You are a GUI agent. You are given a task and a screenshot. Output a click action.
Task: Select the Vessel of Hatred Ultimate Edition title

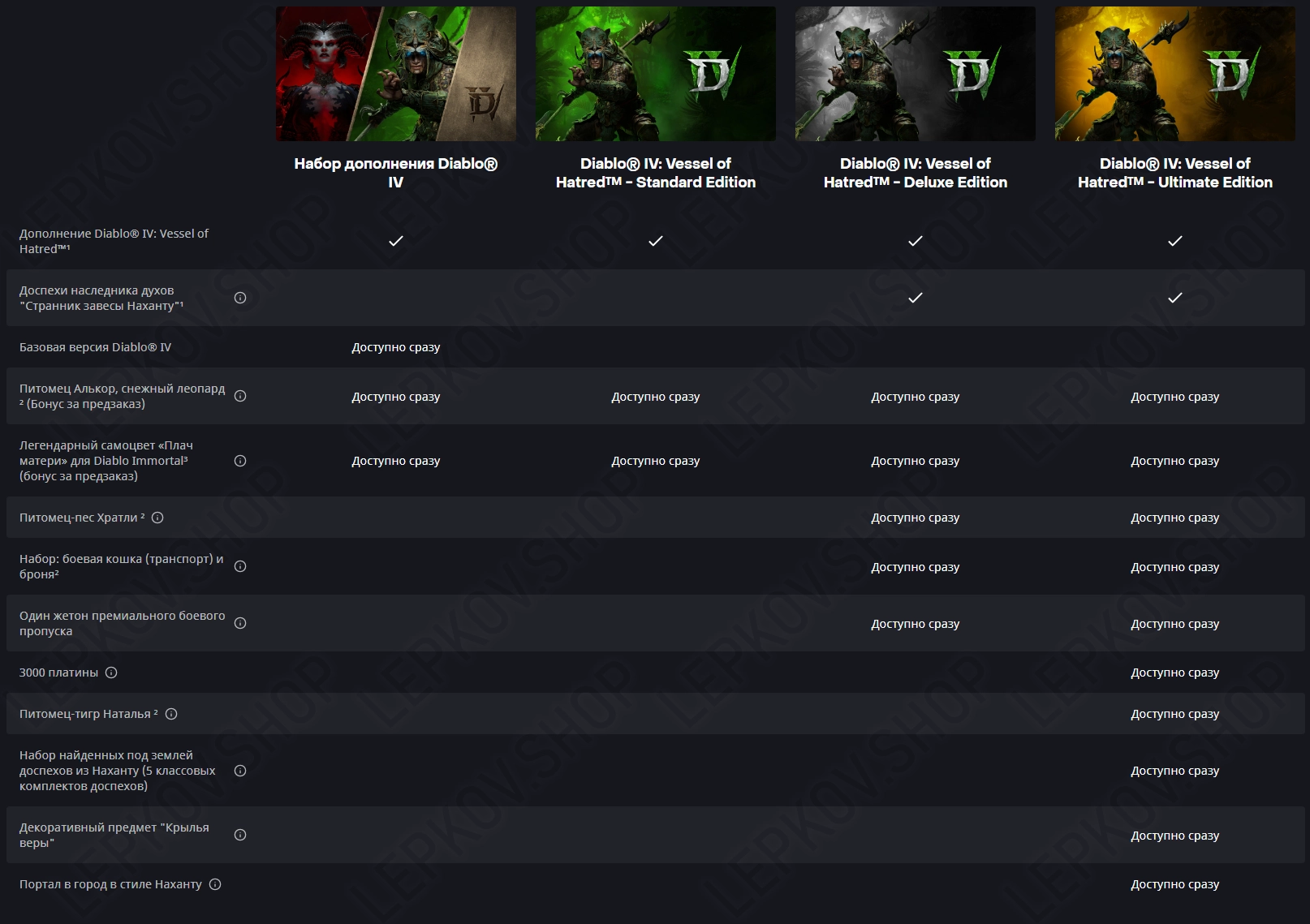(x=1175, y=173)
